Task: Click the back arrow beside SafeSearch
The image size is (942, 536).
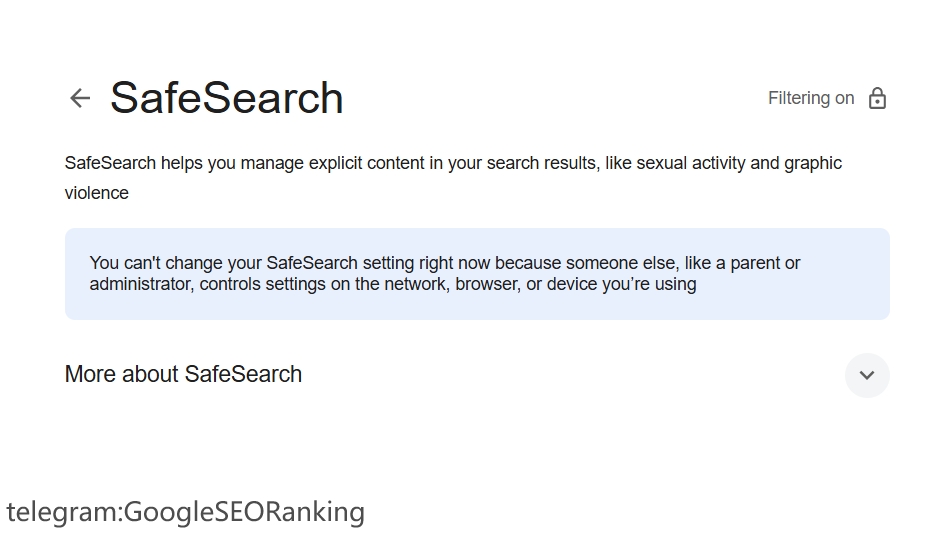Action: 80,98
